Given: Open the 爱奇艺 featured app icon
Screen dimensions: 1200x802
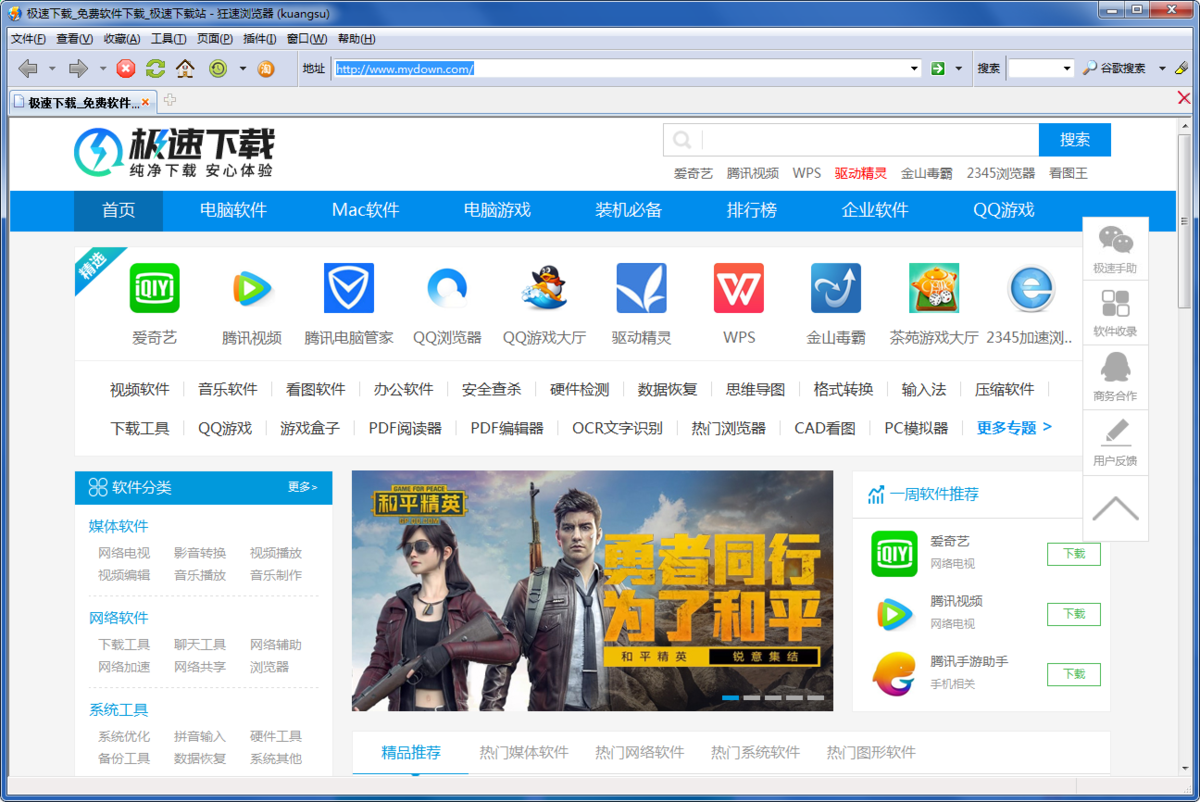Looking at the screenshot, I should click(x=154, y=288).
